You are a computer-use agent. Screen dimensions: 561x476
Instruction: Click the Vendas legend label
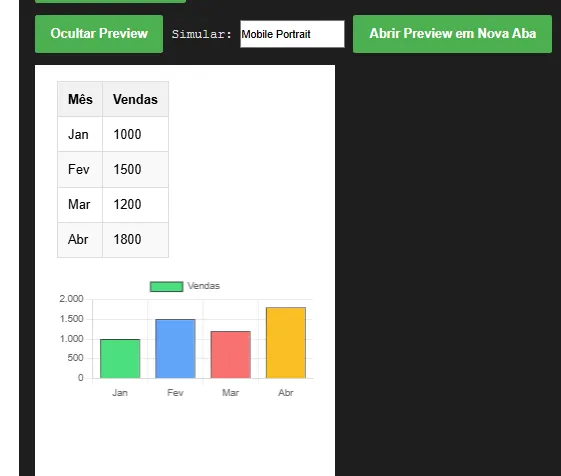coord(204,286)
